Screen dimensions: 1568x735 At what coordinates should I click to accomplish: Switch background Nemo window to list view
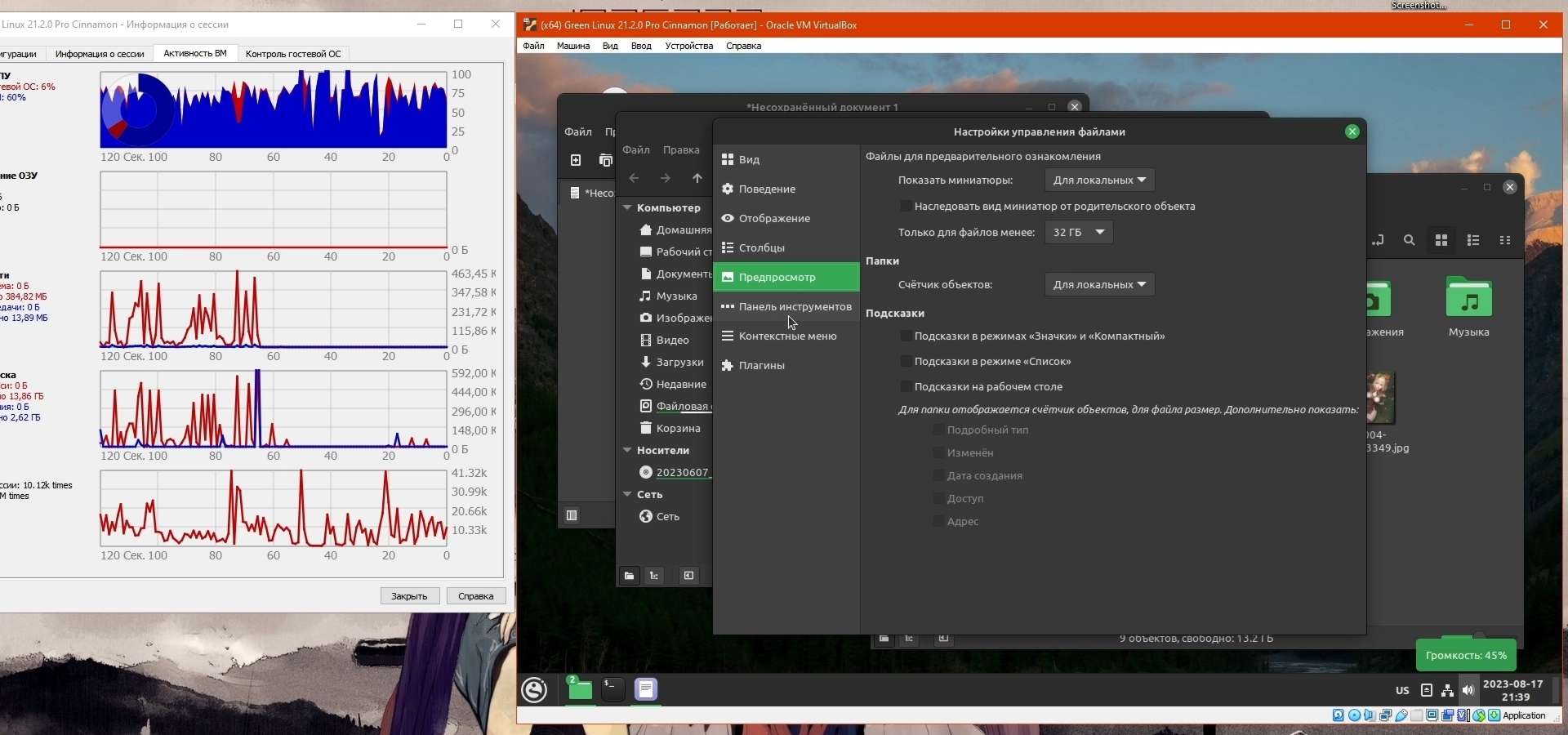coord(1474,240)
